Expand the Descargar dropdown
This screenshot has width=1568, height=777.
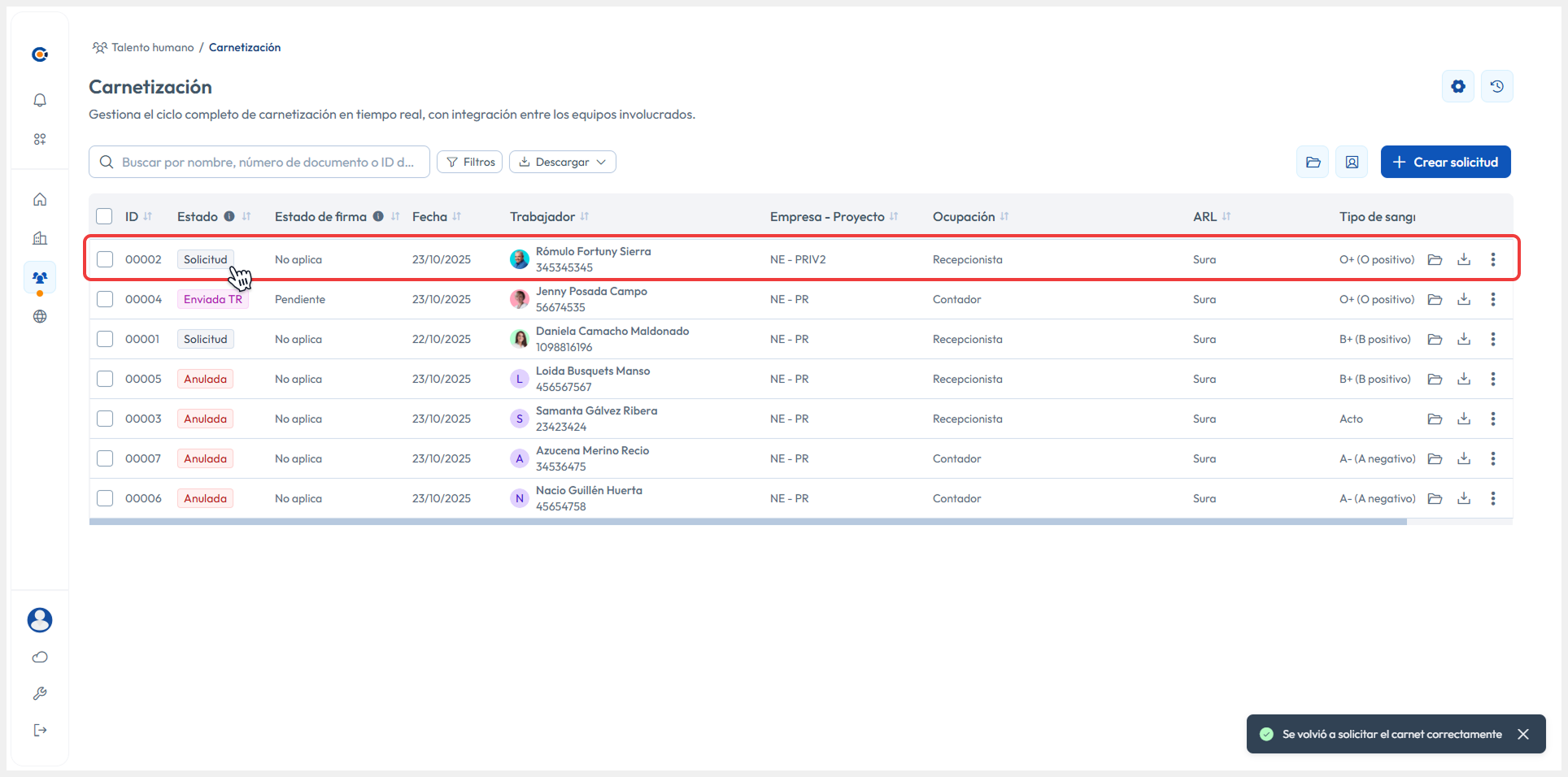pos(562,162)
